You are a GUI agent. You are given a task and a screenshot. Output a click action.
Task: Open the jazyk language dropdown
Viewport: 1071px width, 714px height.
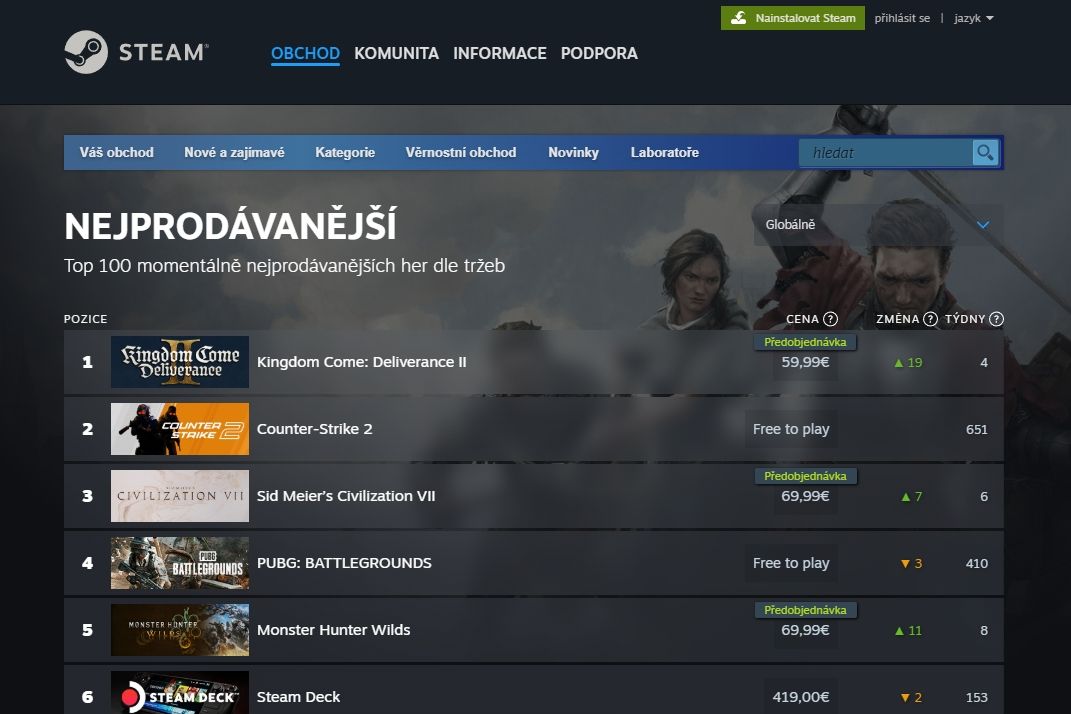973,18
